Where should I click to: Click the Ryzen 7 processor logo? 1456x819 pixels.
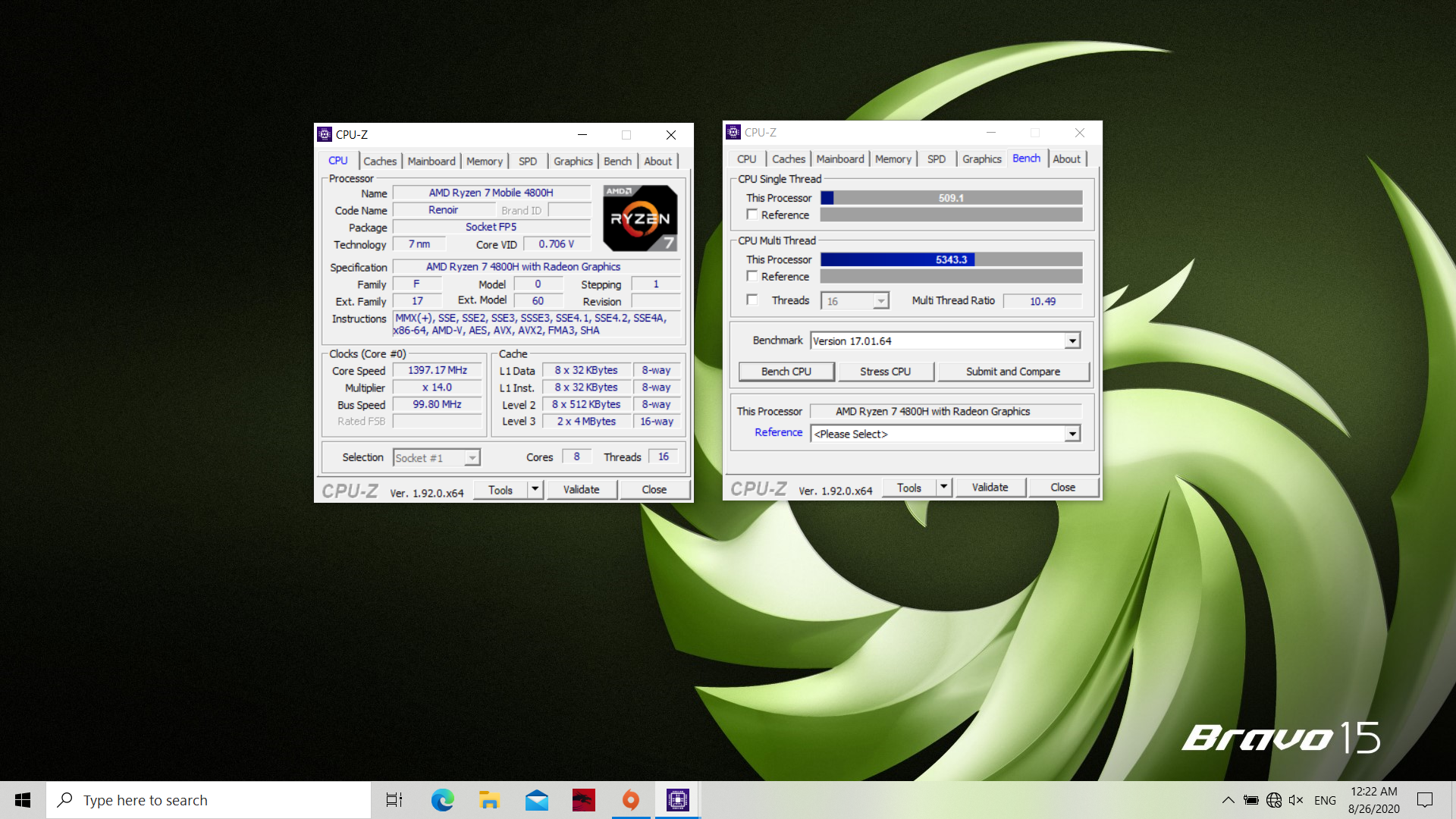tap(640, 218)
